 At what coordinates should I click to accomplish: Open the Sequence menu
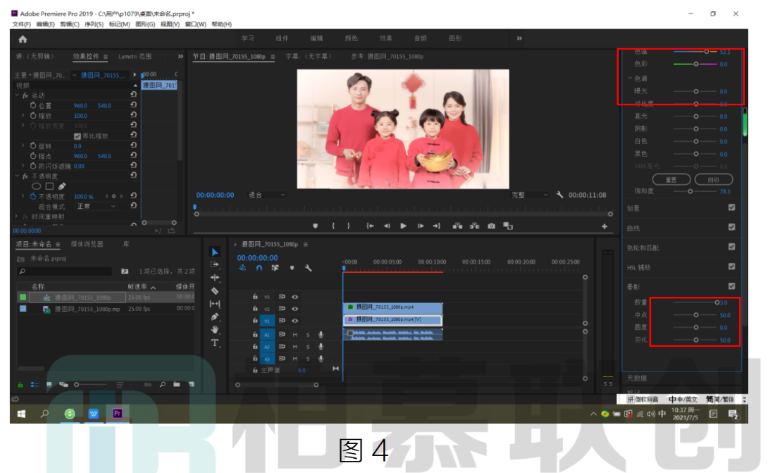click(x=94, y=24)
